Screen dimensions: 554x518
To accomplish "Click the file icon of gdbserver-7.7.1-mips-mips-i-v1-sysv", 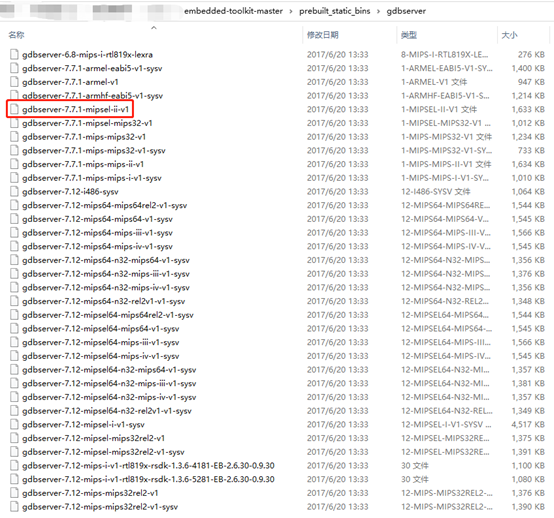I will coord(14,178).
